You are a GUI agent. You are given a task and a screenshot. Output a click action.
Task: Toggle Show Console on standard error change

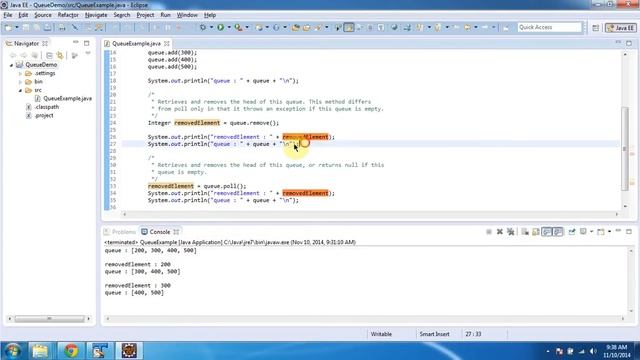pyautogui.click(x=558, y=231)
